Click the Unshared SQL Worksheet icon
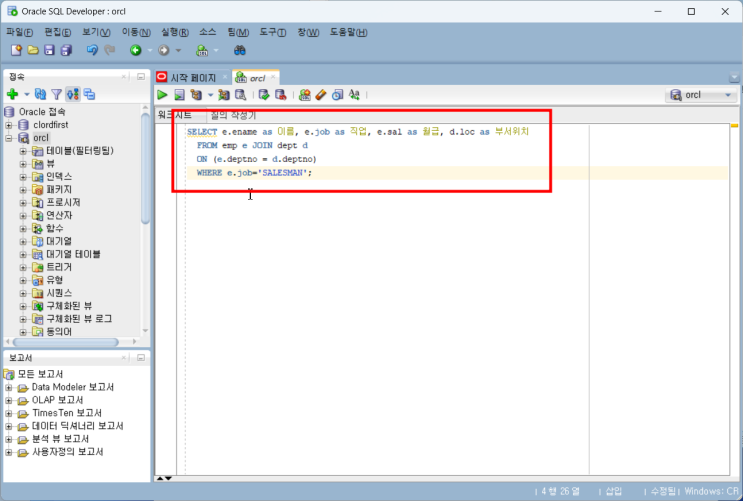Screen dimensions: 743x501 pos(304,95)
